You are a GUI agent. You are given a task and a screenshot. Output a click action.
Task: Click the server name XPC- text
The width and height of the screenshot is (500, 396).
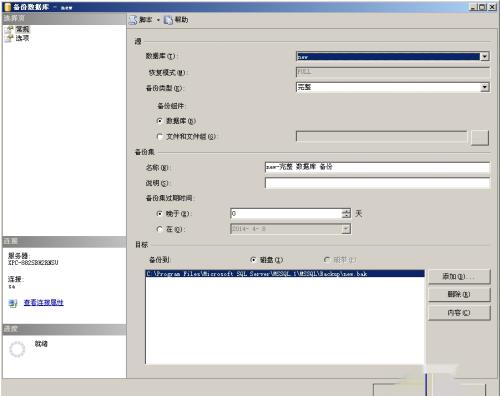coord(33,263)
